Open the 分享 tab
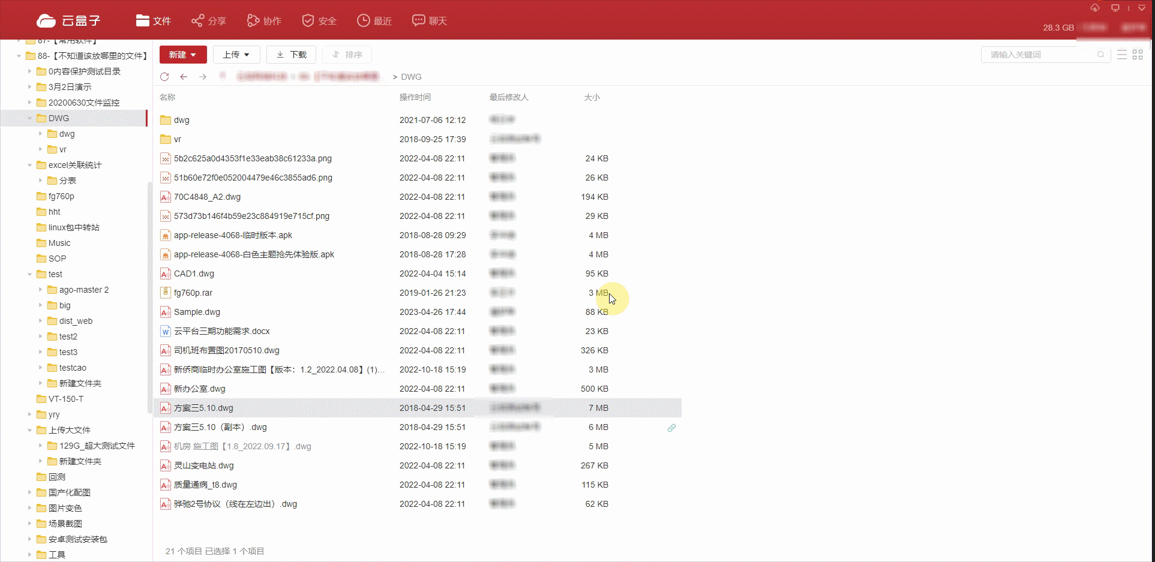The width and height of the screenshot is (1155, 562). (208, 21)
